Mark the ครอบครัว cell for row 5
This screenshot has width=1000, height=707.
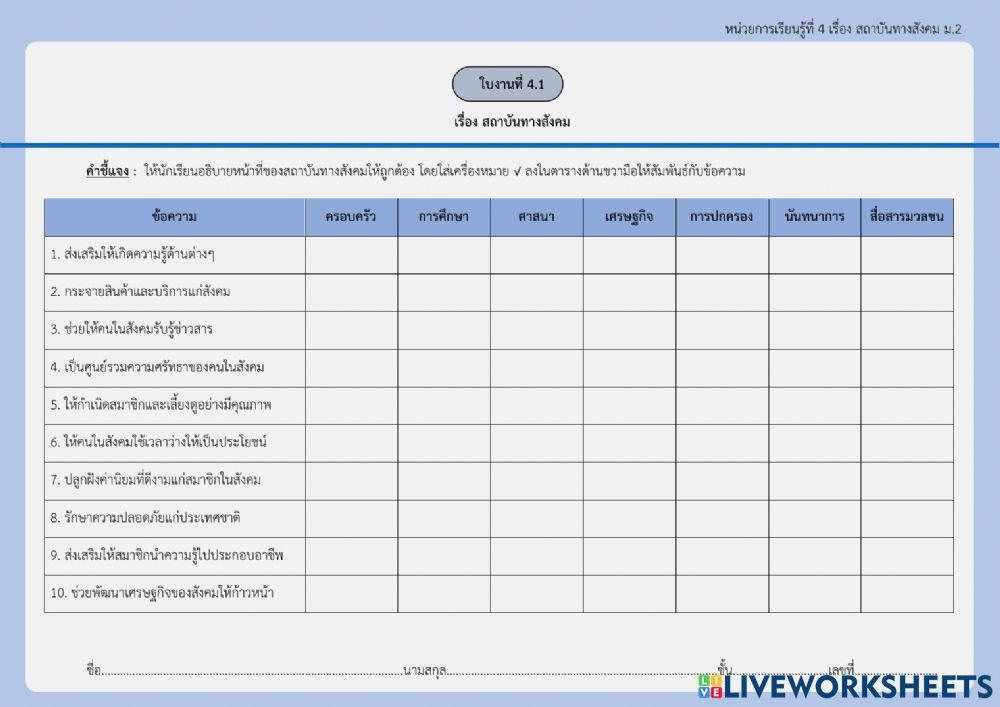click(351, 403)
